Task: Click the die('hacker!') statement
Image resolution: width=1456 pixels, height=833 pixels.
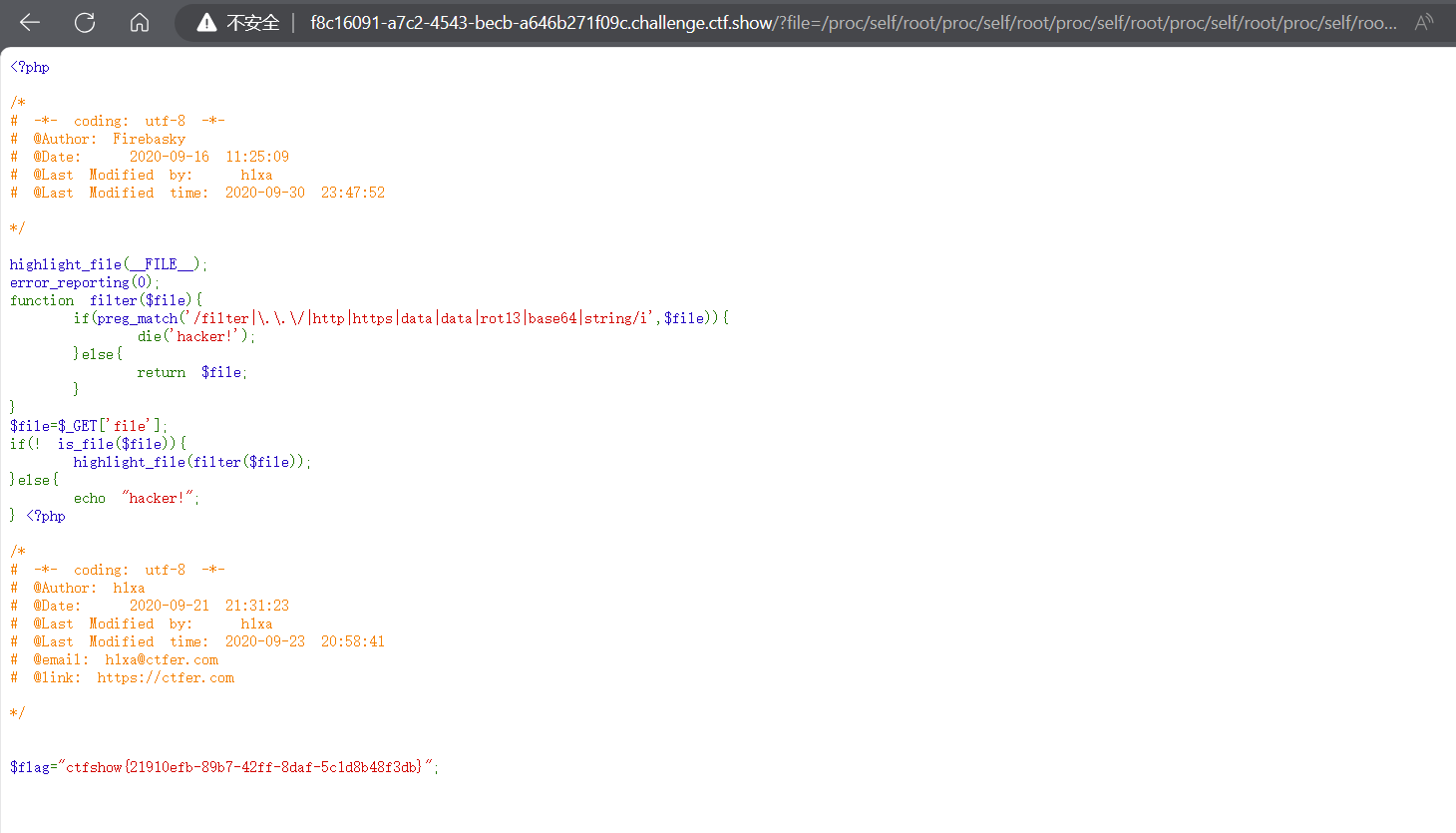Action: 196,336
